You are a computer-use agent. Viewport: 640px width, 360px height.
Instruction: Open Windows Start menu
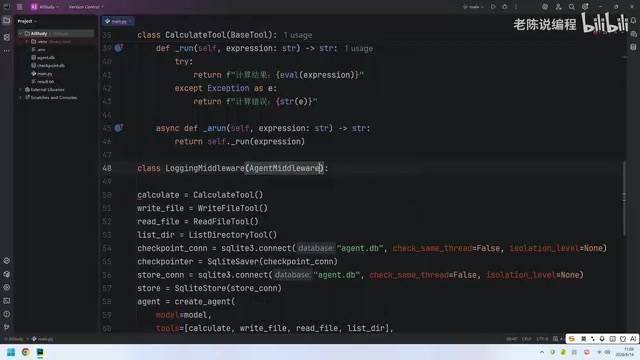(11, 352)
